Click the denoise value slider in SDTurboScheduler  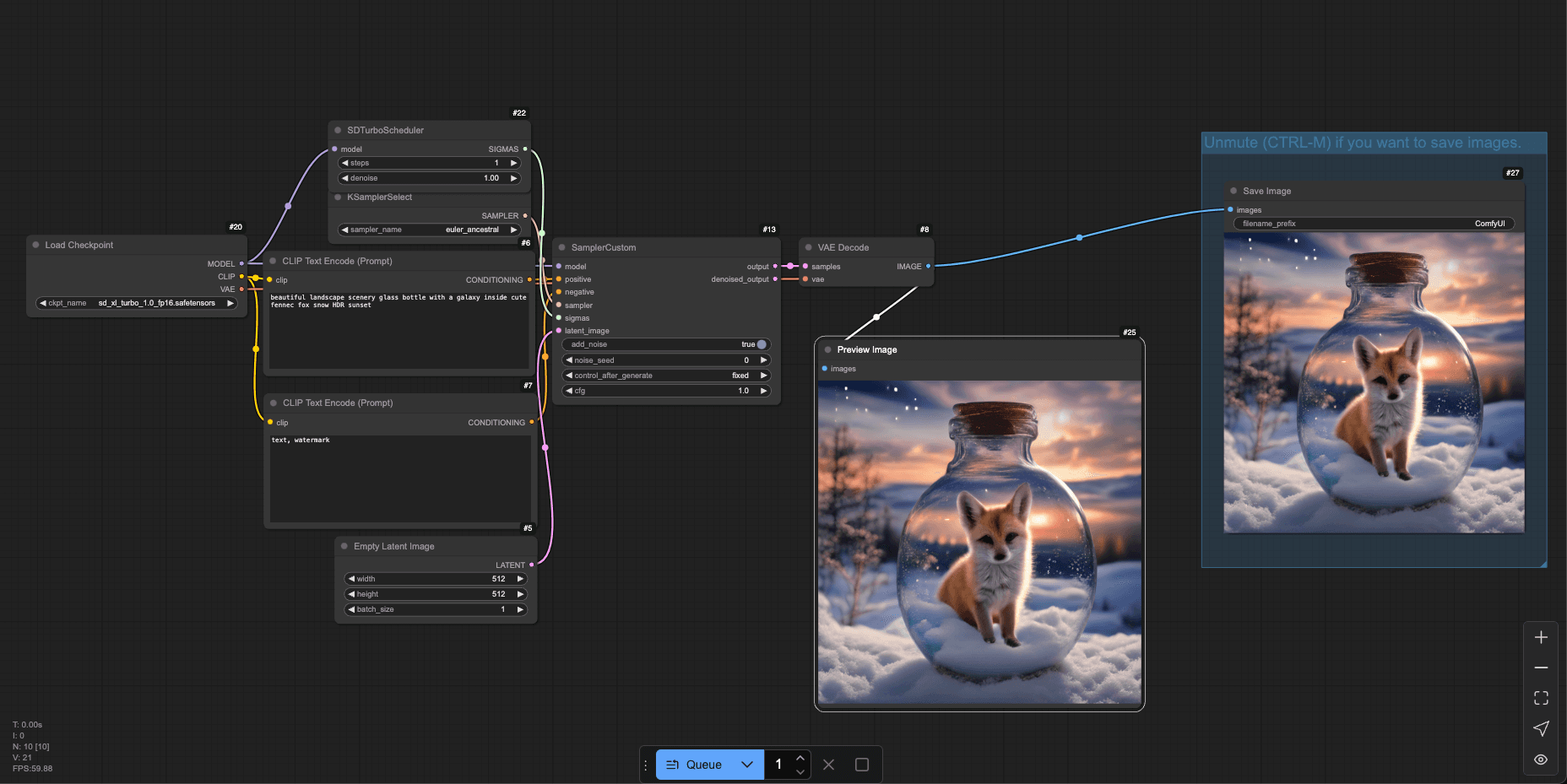pos(430,178)
